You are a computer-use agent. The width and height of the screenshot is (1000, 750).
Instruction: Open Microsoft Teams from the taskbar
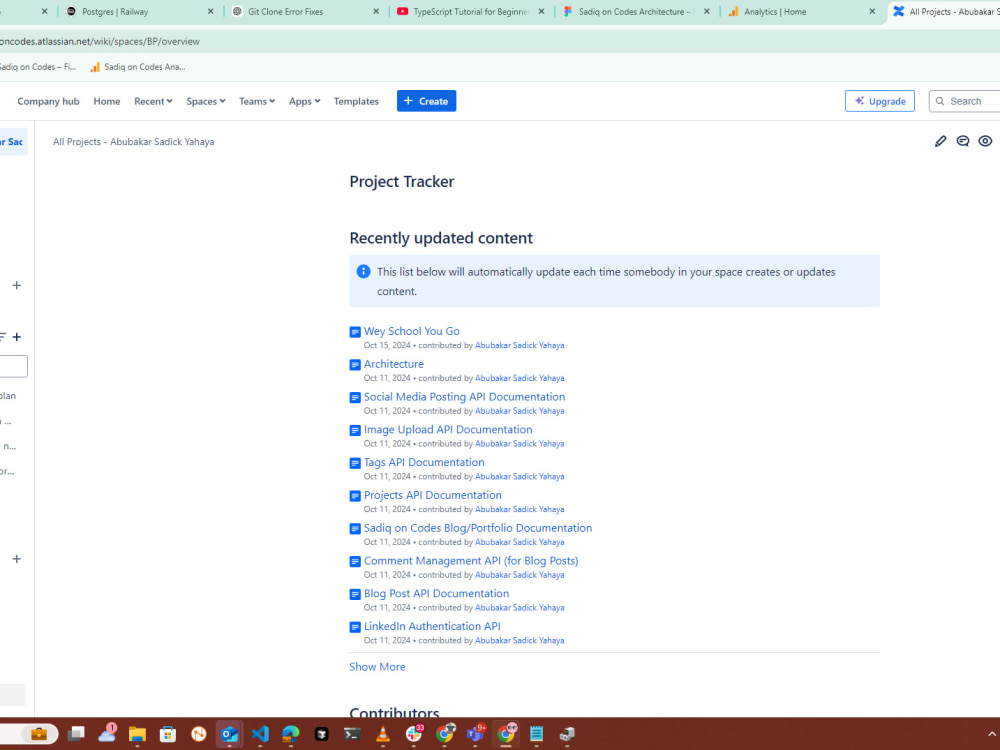click(476, 734)
